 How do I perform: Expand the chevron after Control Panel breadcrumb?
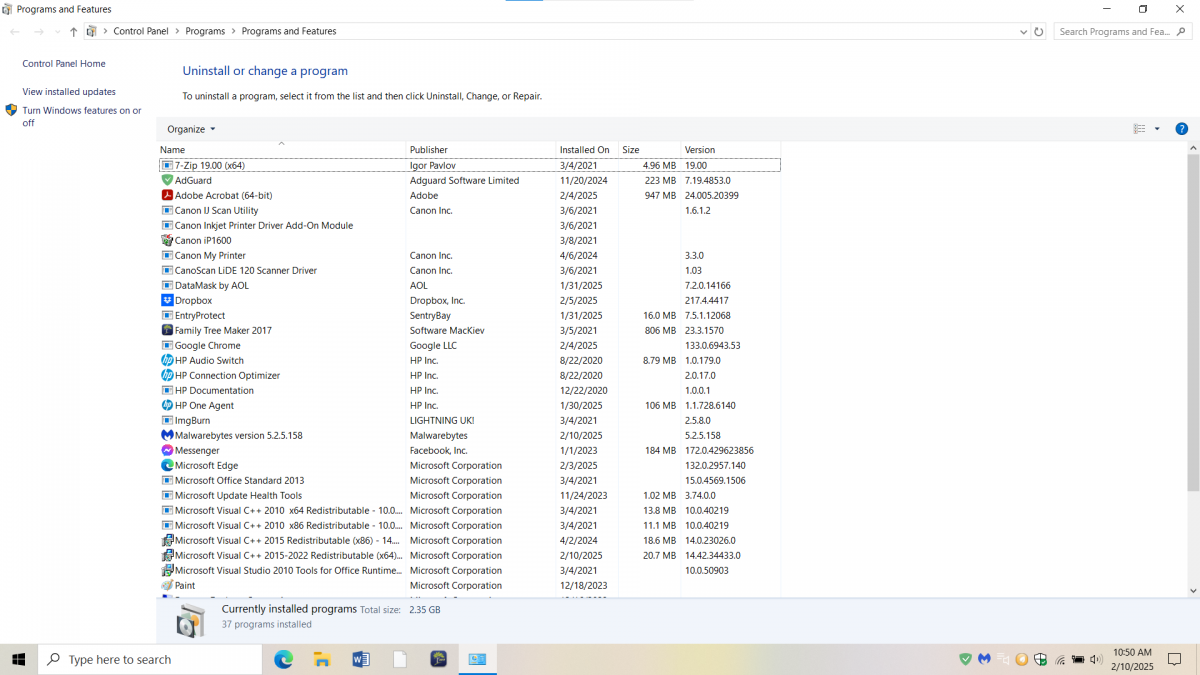[x=177, y=31]
